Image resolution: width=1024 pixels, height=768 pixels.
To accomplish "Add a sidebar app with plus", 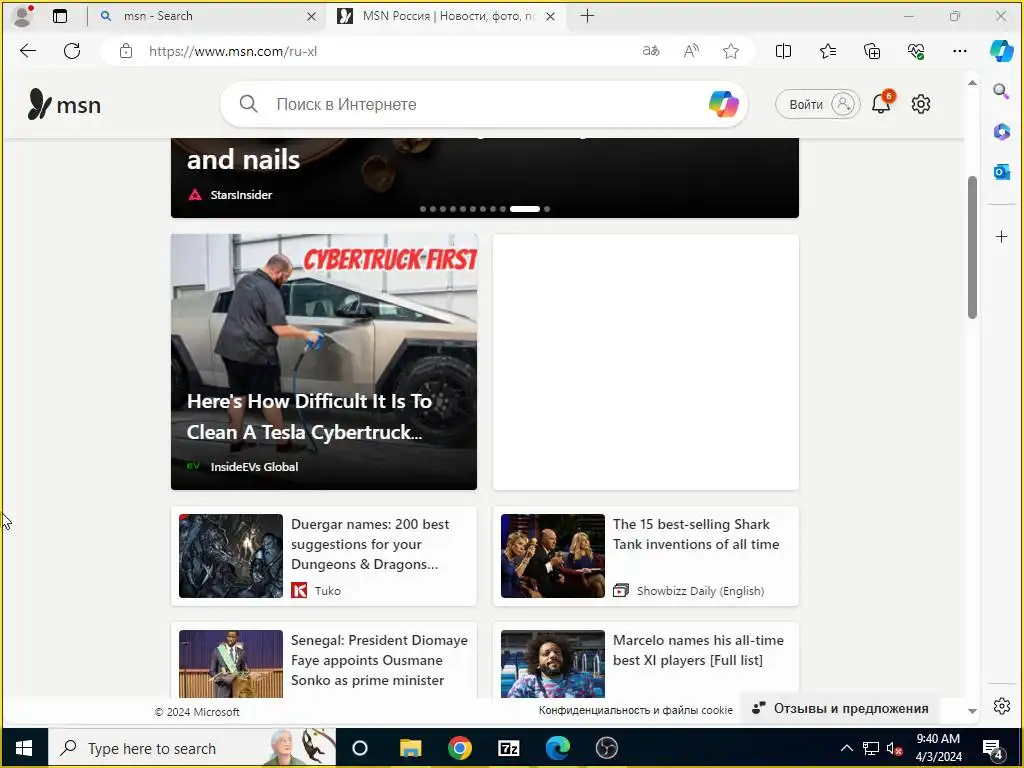I will point(1001,236).
